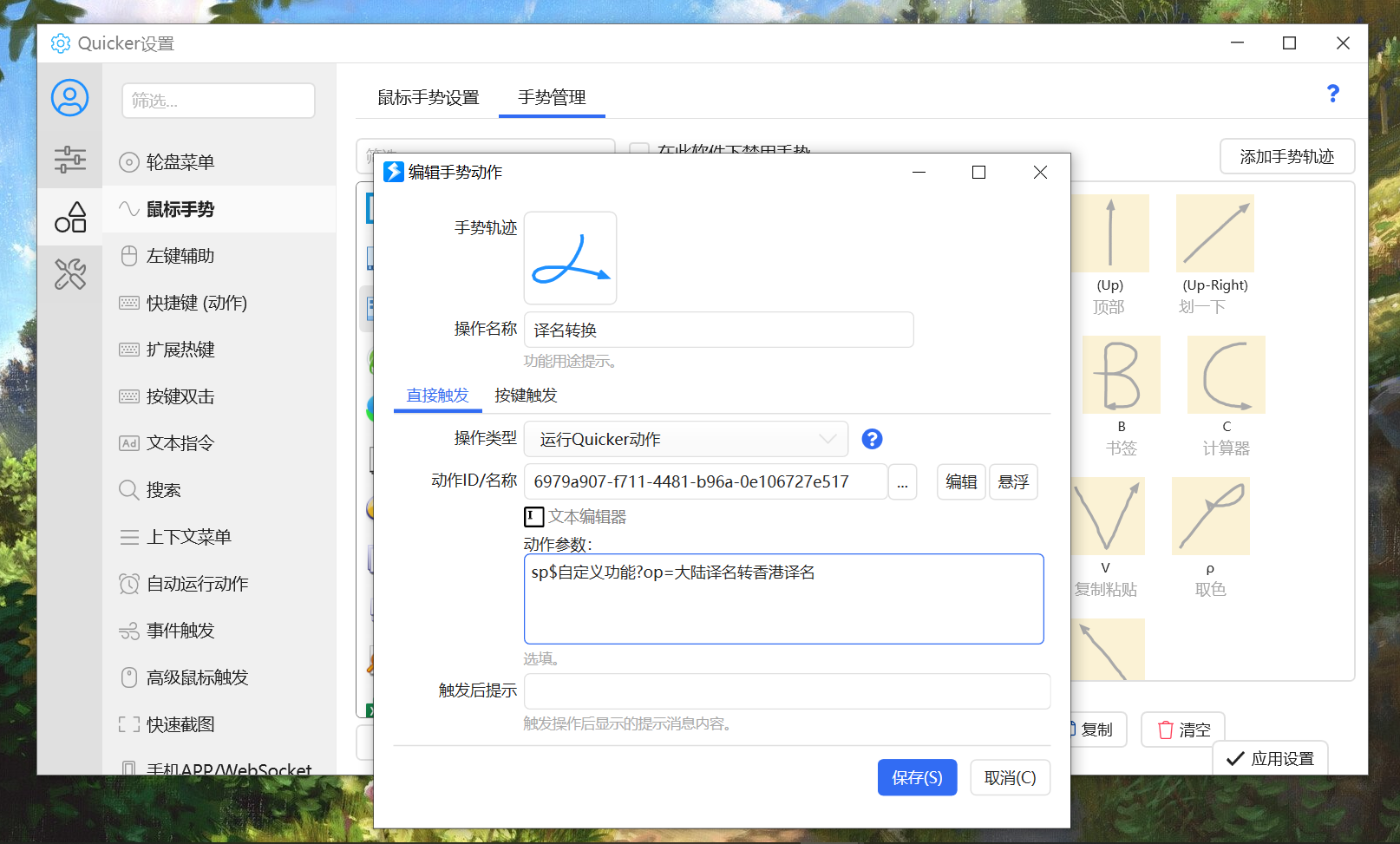Switch to 鼠标手势设置 tab
The image size is (1400, 844).
coord(429,97)
